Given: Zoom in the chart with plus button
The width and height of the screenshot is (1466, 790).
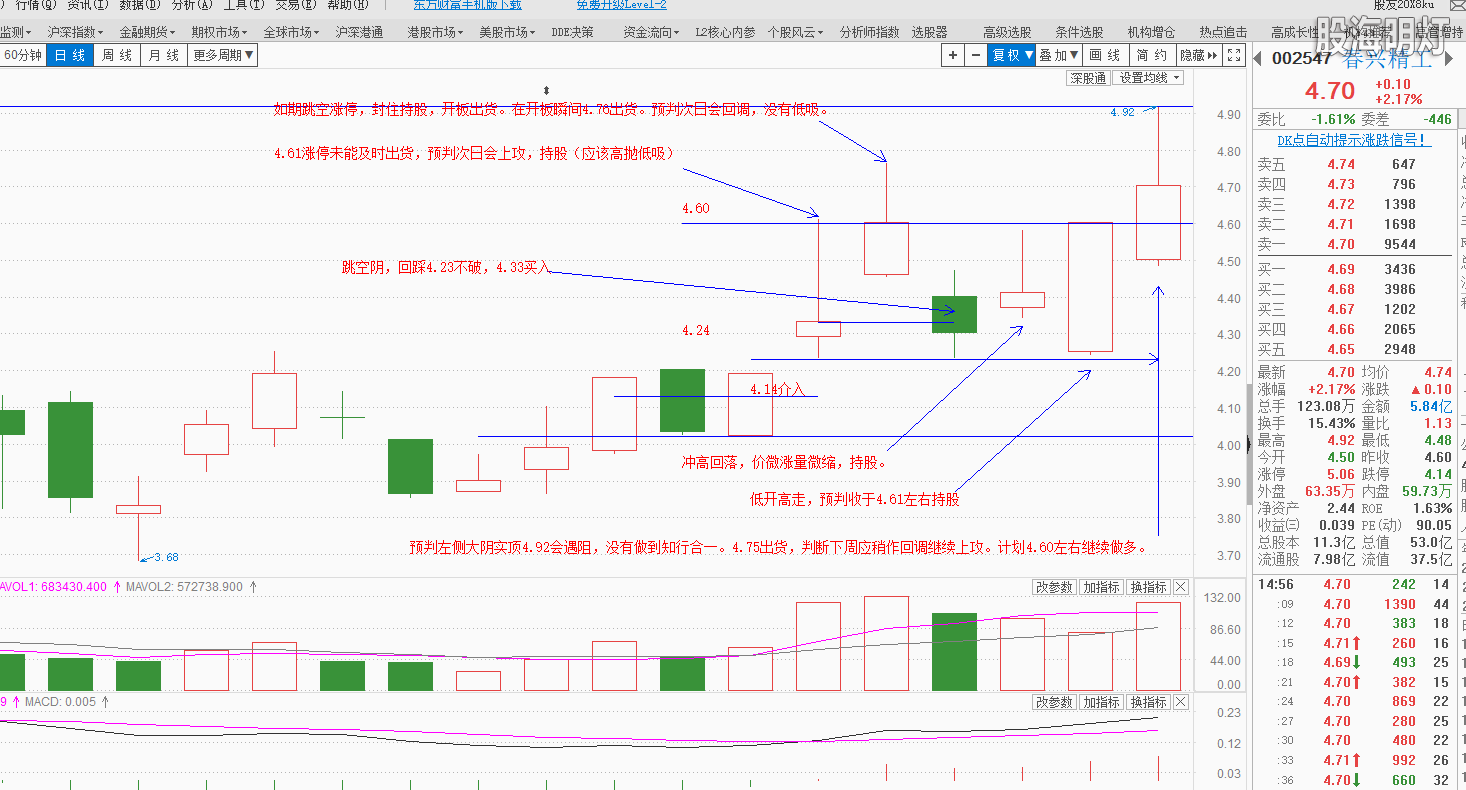Looking at the screenshot, I should click(x=953, y=55).
